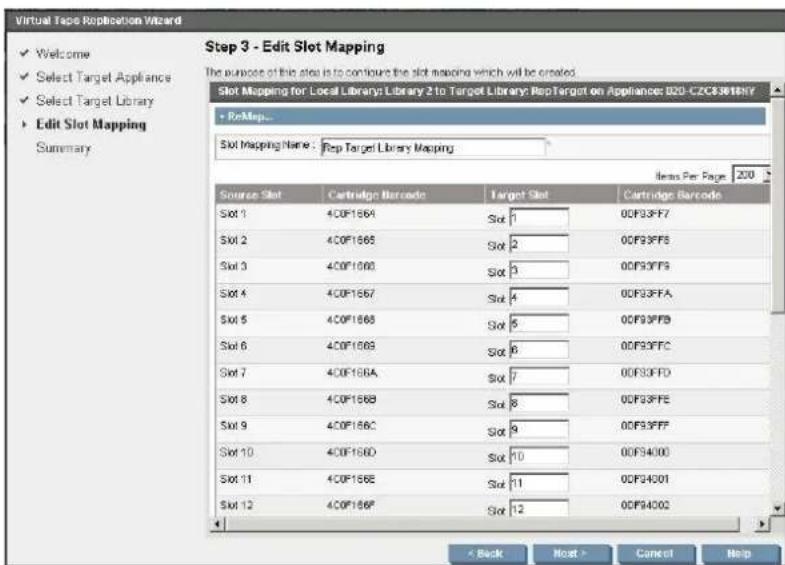Viewport: 785px width, 565px height.
Task: Select the Summary wizard step
Action: [x=63, y=148]
